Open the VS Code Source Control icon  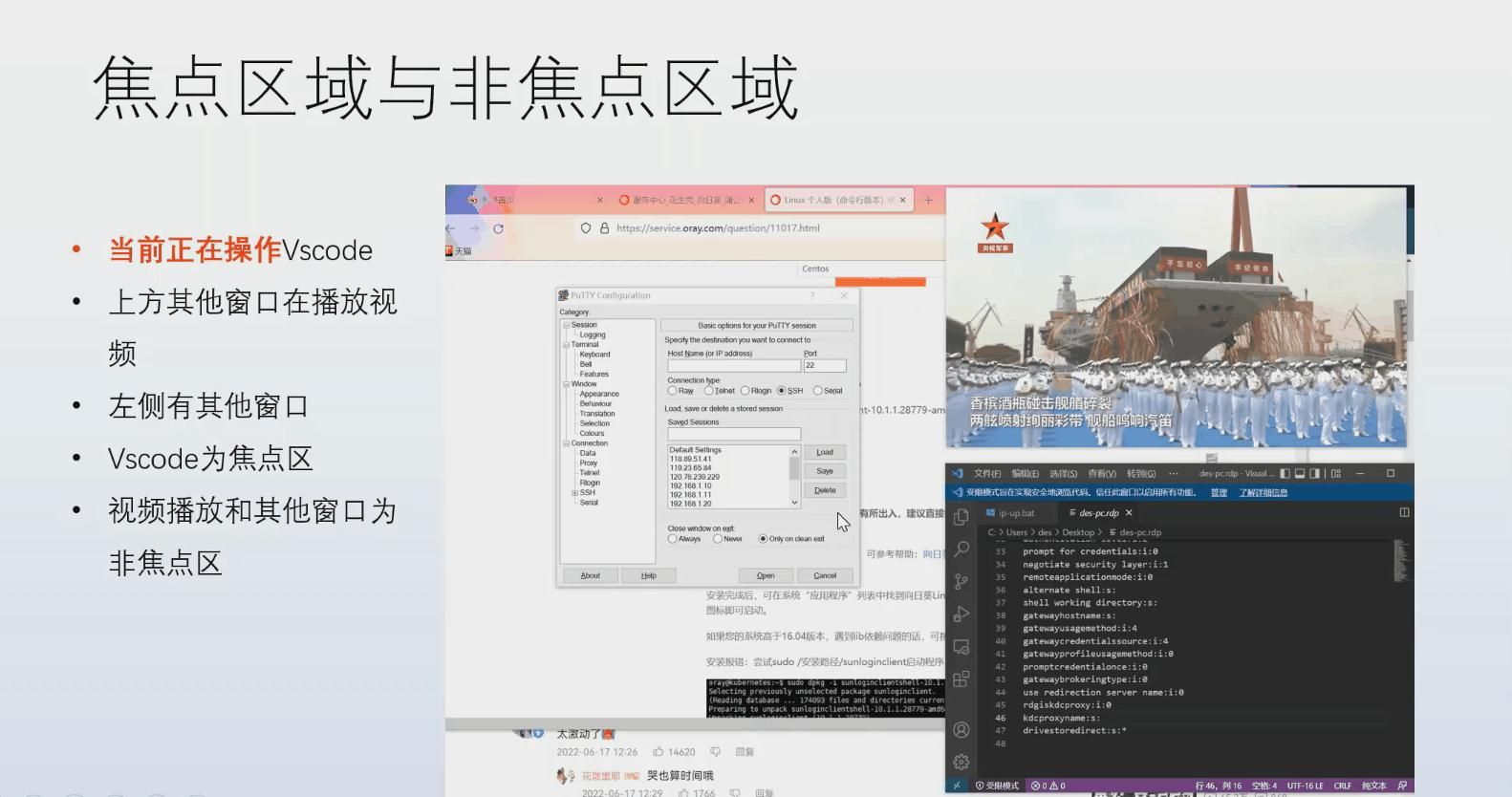[961, 581]
